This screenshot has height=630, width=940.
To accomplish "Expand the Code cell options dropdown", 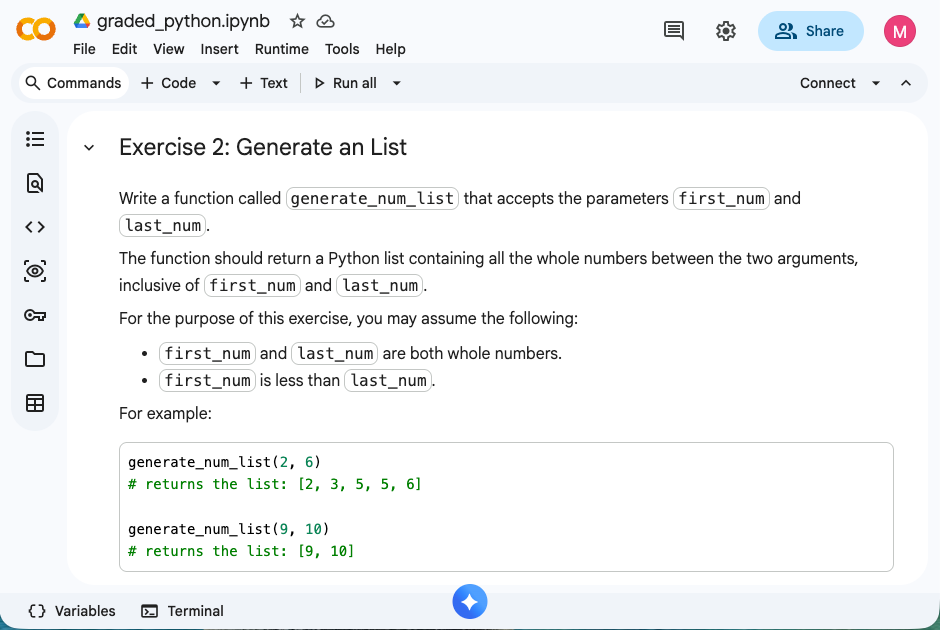I will pyautogui.click(x=216, y=83).
